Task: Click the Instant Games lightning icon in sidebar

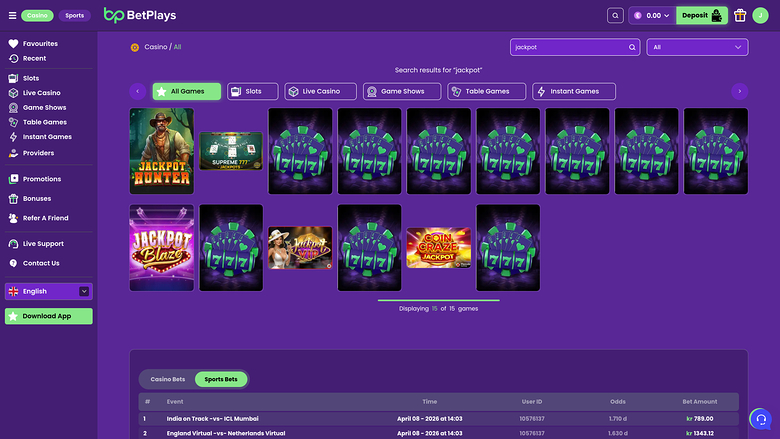Action: click(13, 137)
